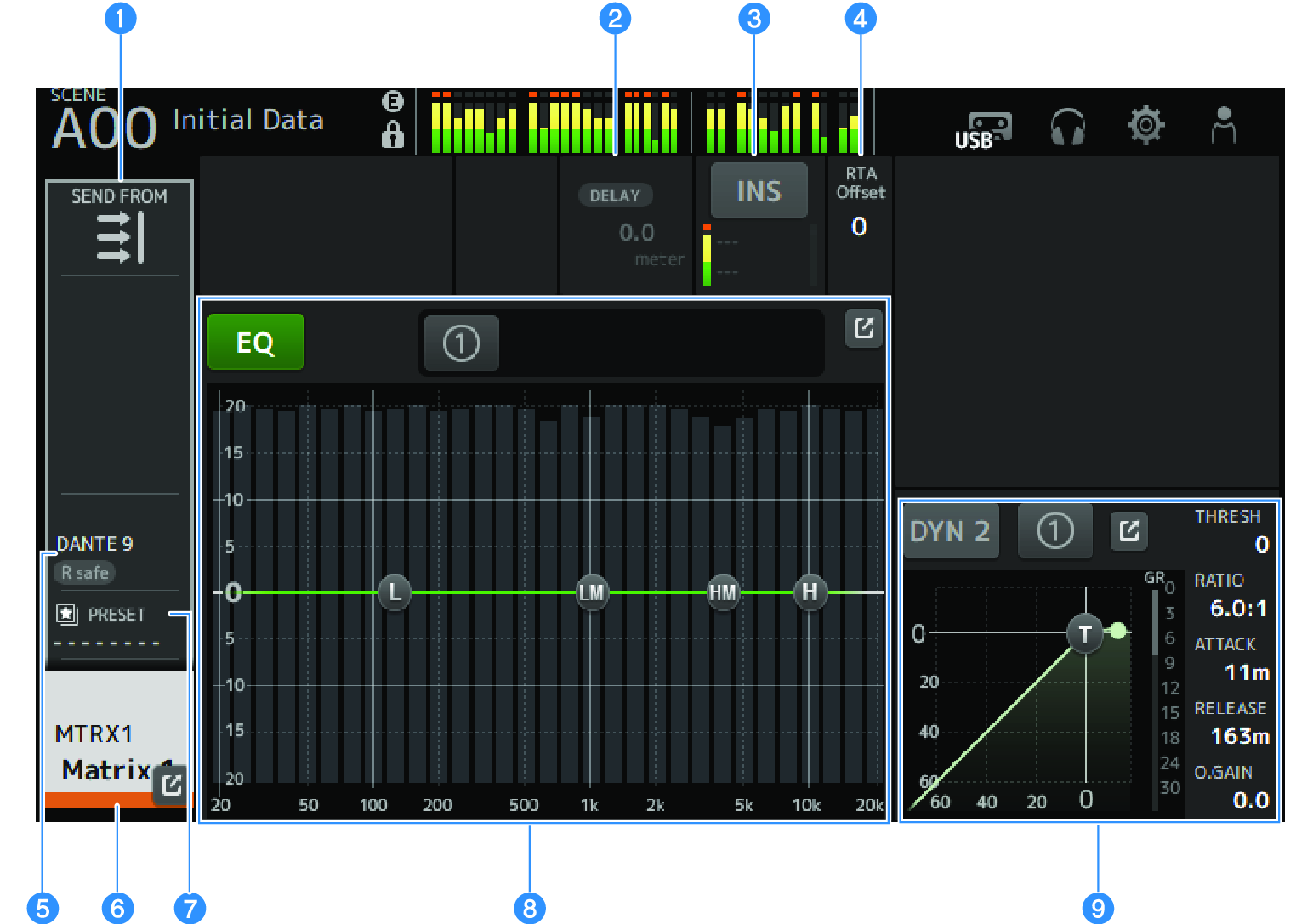1296x924 pixels.
Task: Click the E indicator icon beside scene
Action: (392, 101)
